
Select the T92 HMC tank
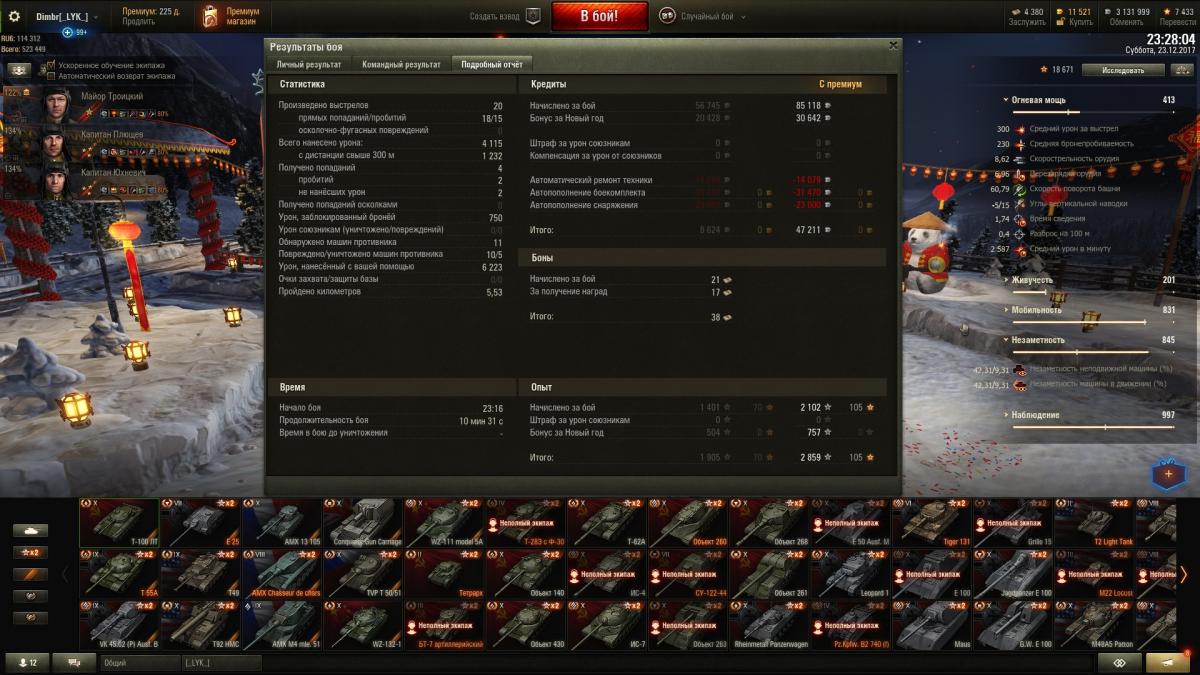coord(200,625)
